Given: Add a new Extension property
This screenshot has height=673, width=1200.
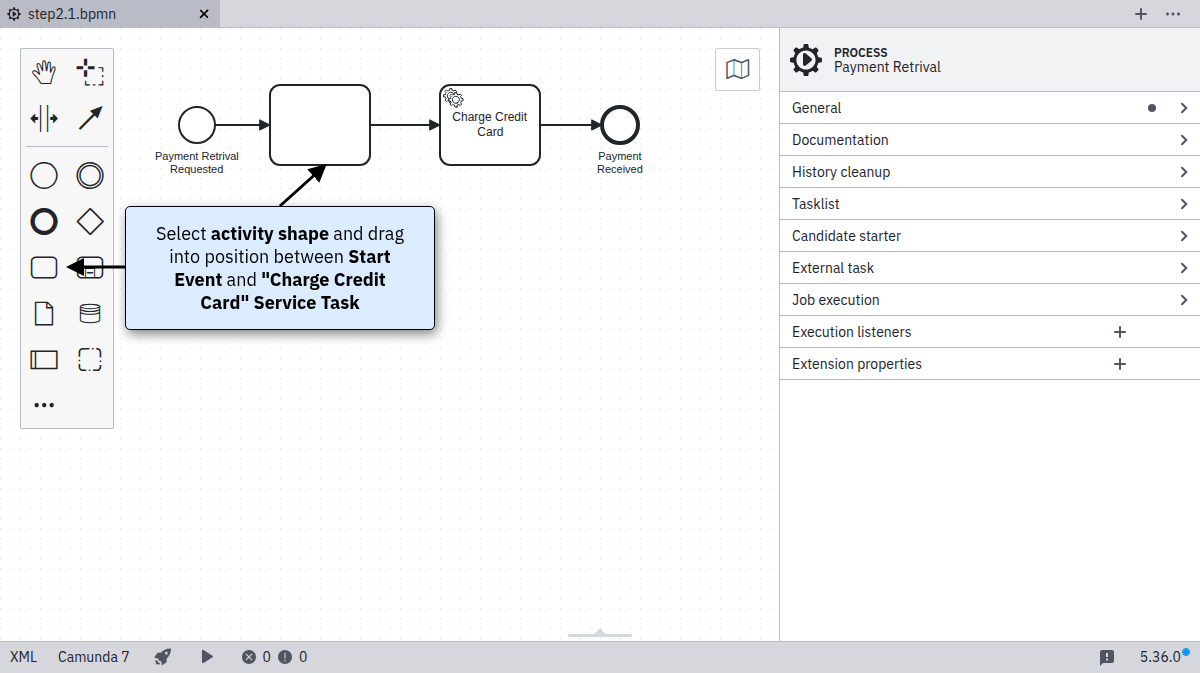Looking at the screenshot, I should coord(1120,364).
